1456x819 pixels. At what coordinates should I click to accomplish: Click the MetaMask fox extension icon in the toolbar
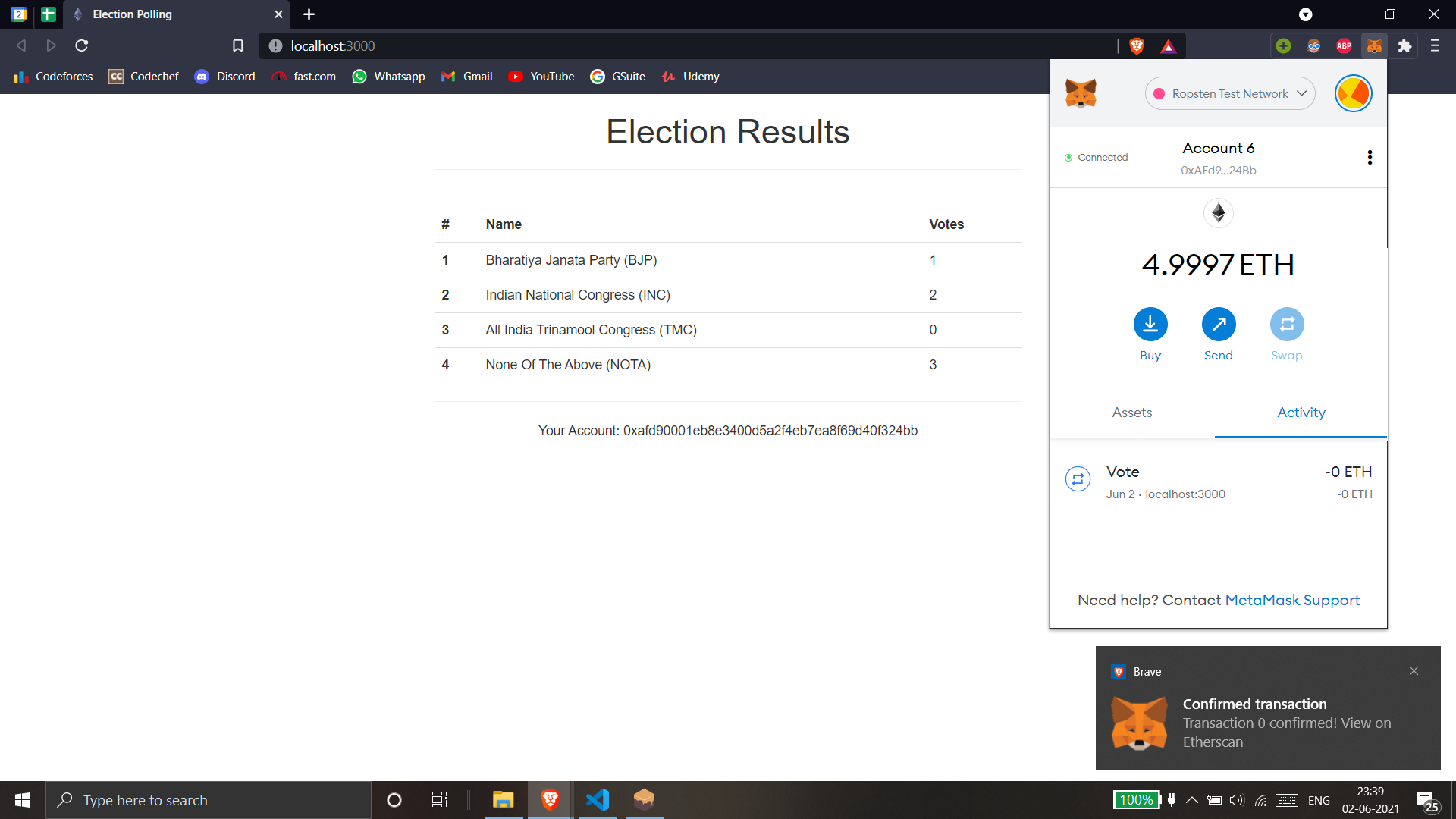(x=1374, y=46)
